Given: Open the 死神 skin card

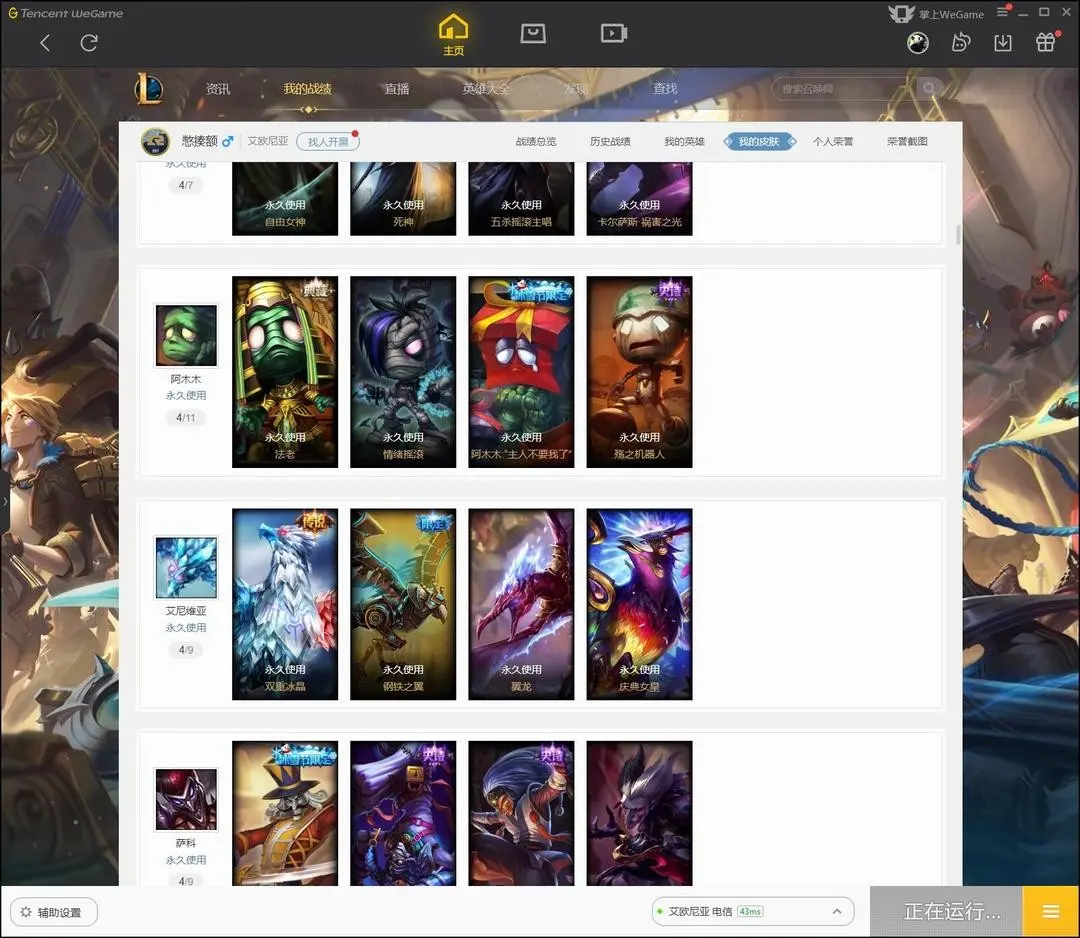Looking at the screenshot, I should (403, 199).
